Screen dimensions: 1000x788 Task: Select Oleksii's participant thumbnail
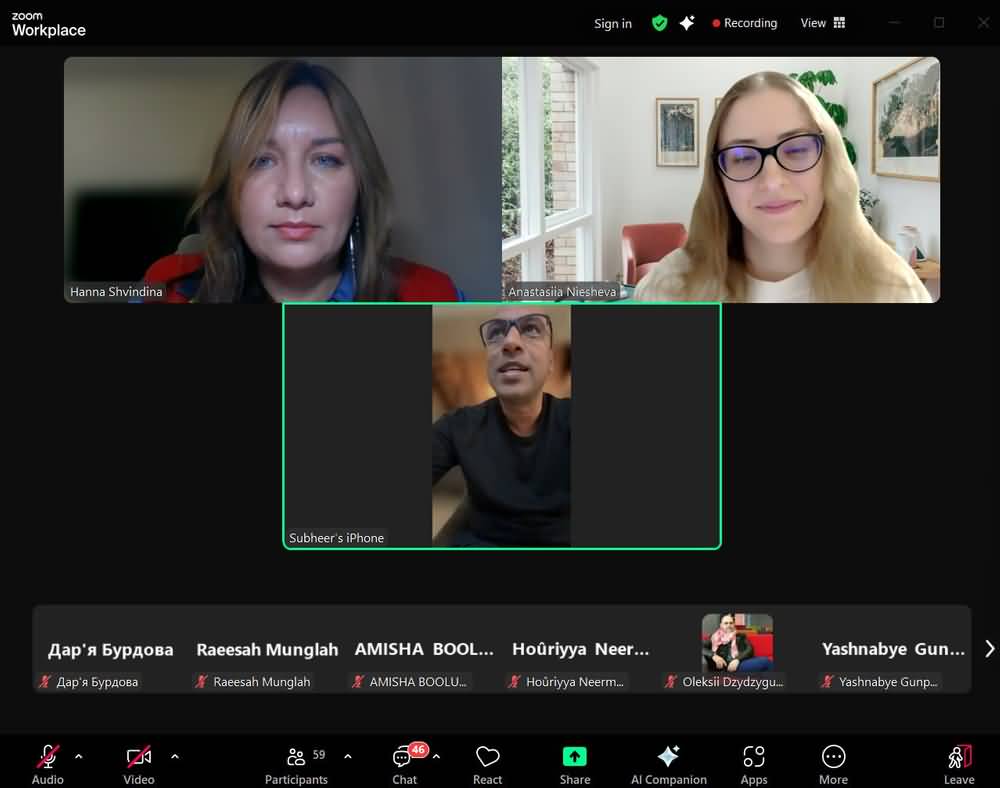pyautogui.click(x=737, y=649)
